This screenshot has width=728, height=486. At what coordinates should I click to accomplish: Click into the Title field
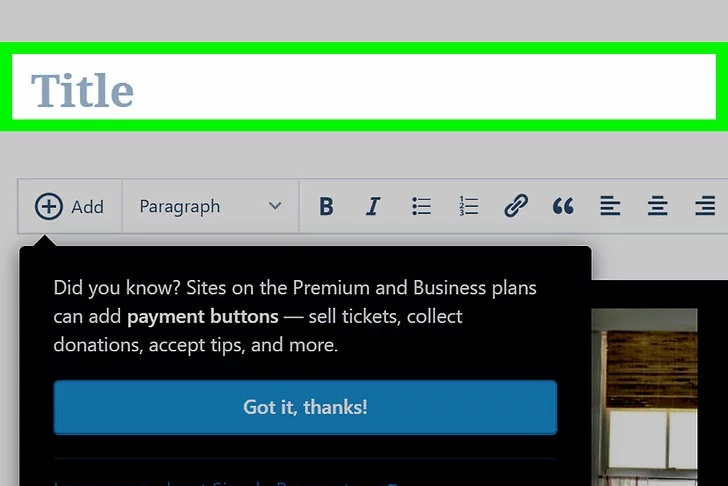click(364, 90)
